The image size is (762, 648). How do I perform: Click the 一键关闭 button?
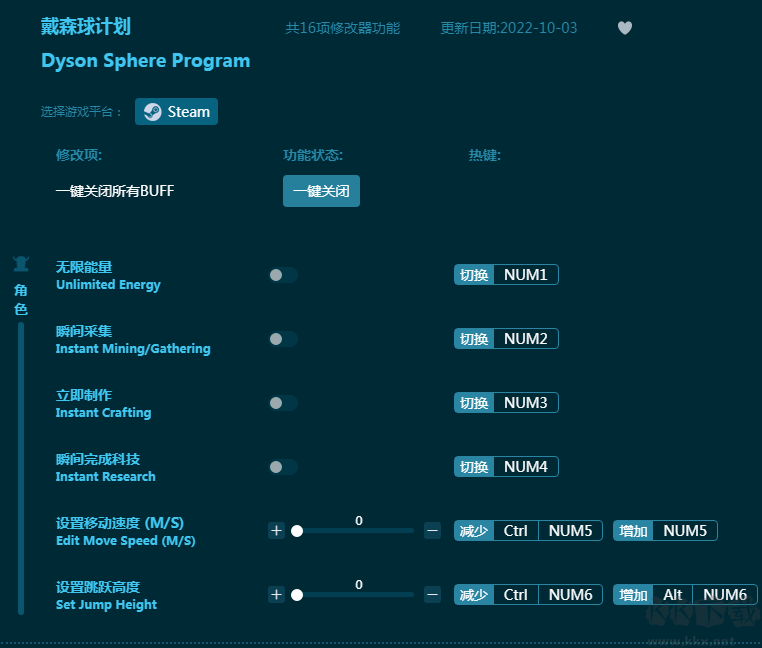pyautogui.click(x=321, y=191)
